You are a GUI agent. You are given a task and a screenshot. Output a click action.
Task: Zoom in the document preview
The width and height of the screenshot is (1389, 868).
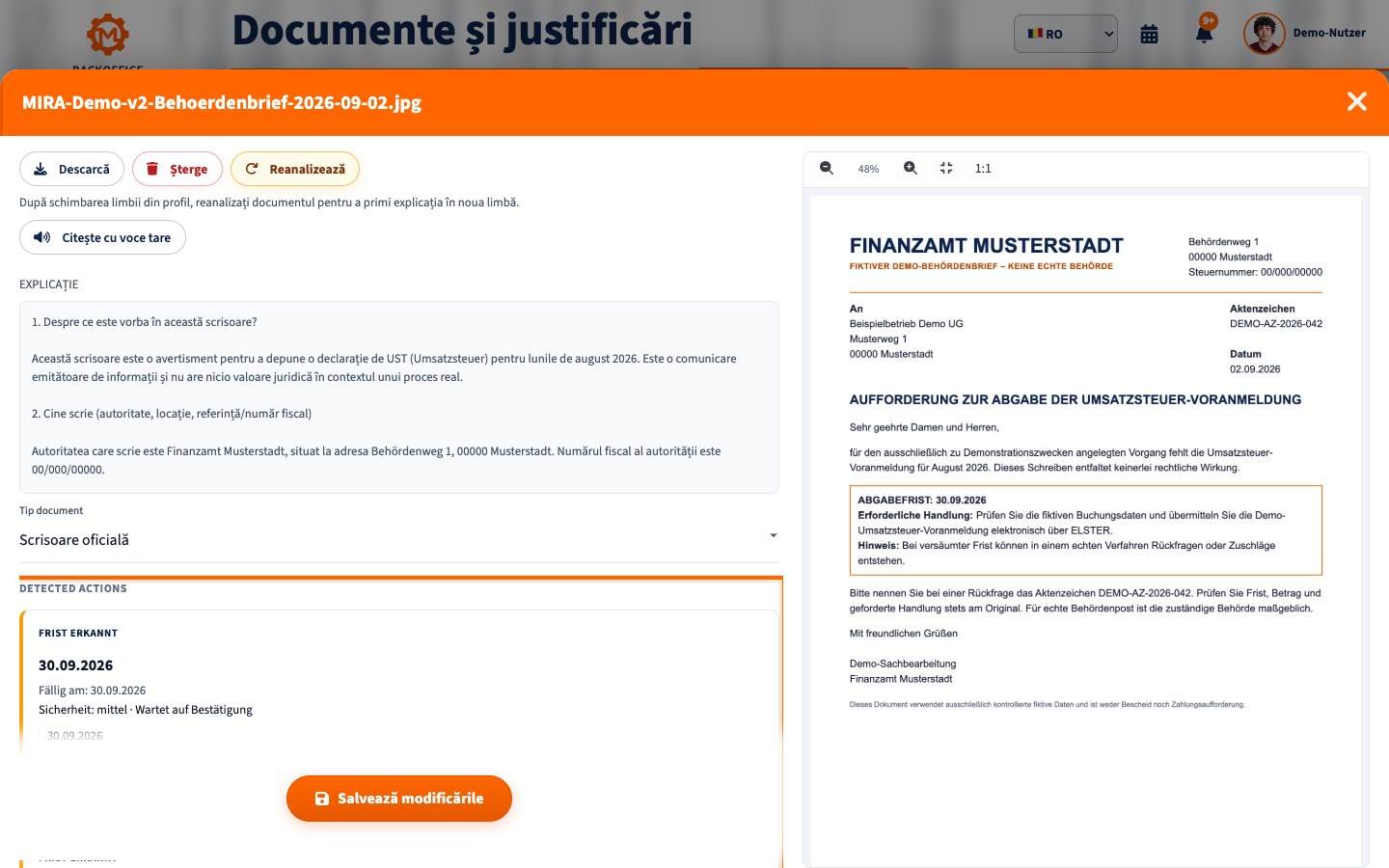point(910,168)
